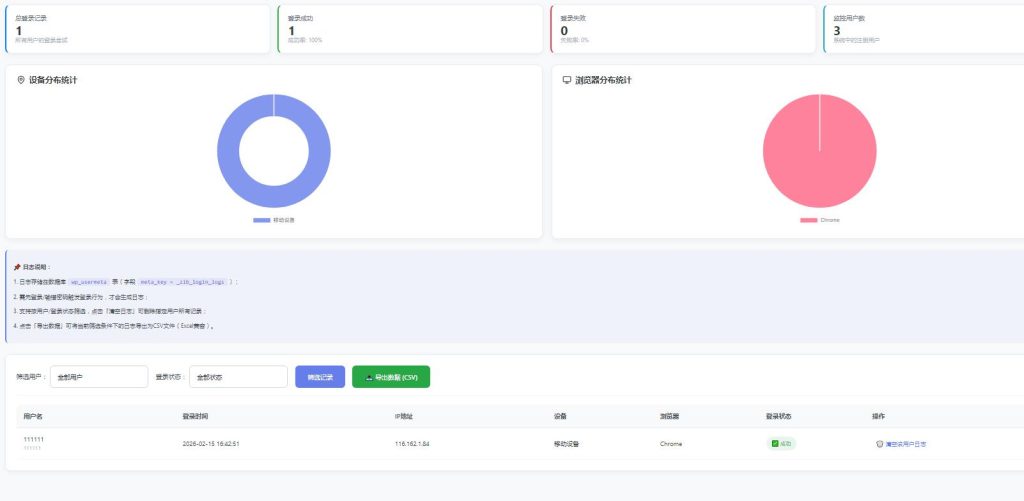The height and width of the screenshot is (501, 1024).
Task: Expand the 登录状态 dropdown showing 全部状态
Action: tap(238, 377)
